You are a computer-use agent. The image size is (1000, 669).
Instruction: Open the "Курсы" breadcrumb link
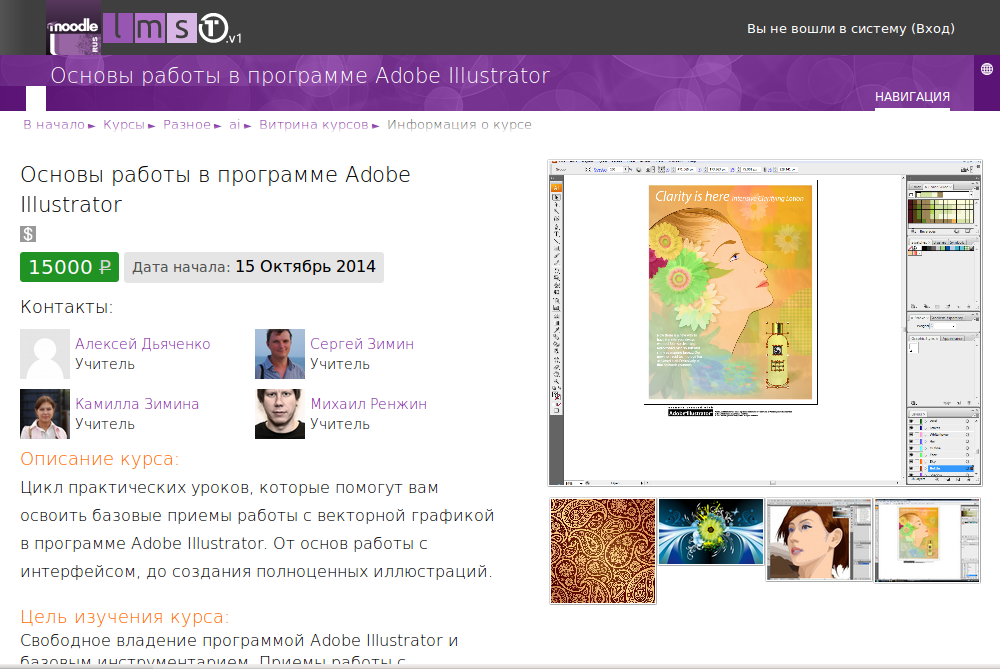coord(124,125)
